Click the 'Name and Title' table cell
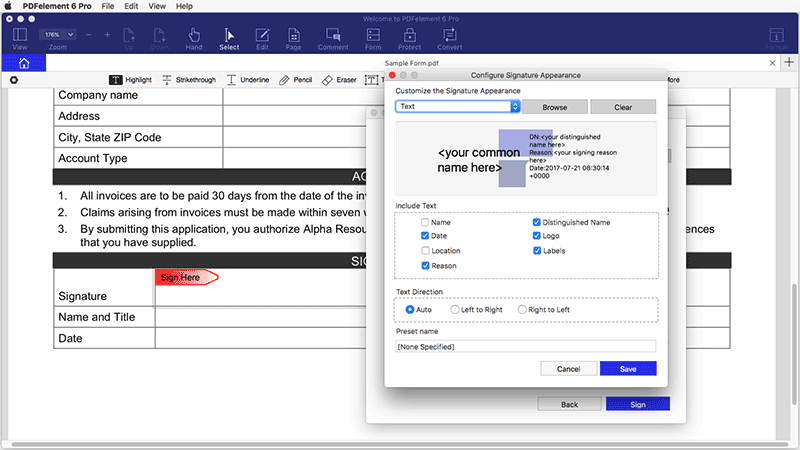Image resolution: width=800 pixels, height=450 pixels. click(104, 317)
